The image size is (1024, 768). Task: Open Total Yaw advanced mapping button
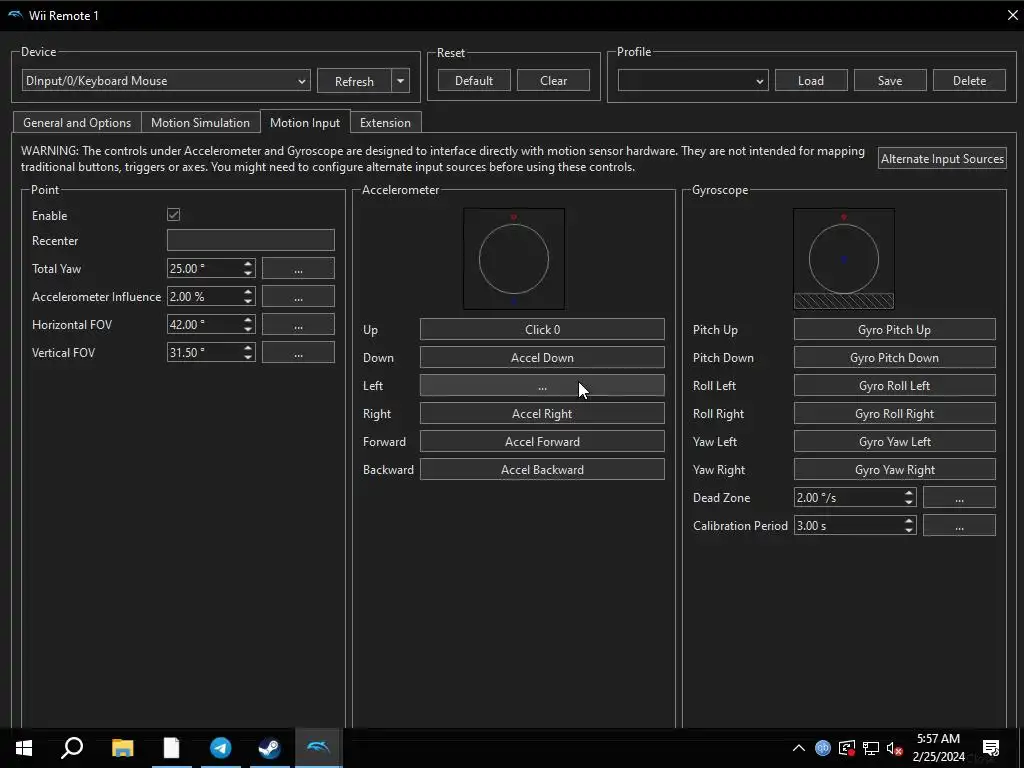point(298,268)
